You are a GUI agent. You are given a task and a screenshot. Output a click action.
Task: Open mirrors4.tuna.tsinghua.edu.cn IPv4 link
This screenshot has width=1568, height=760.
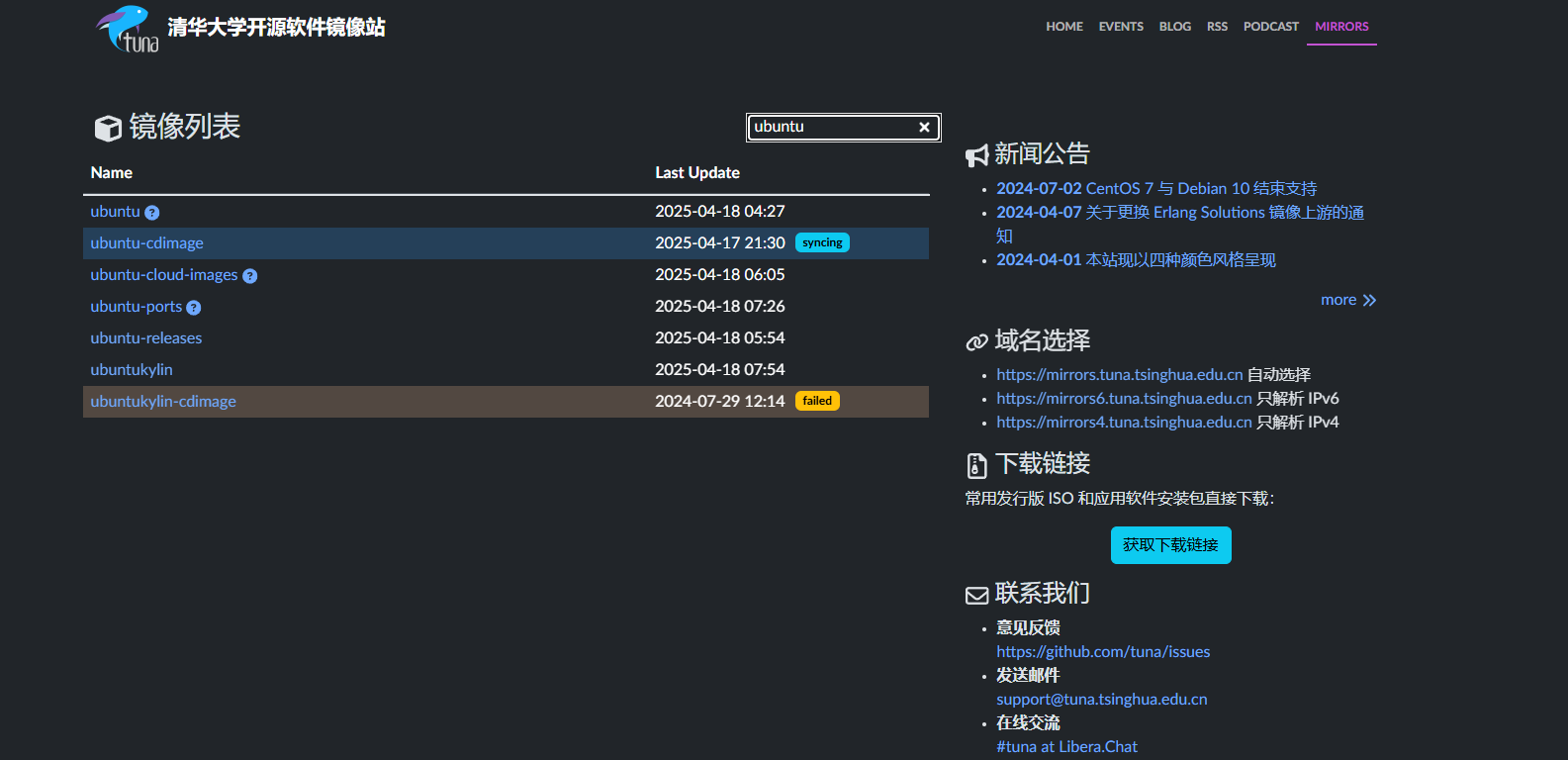coord(1124,423)
